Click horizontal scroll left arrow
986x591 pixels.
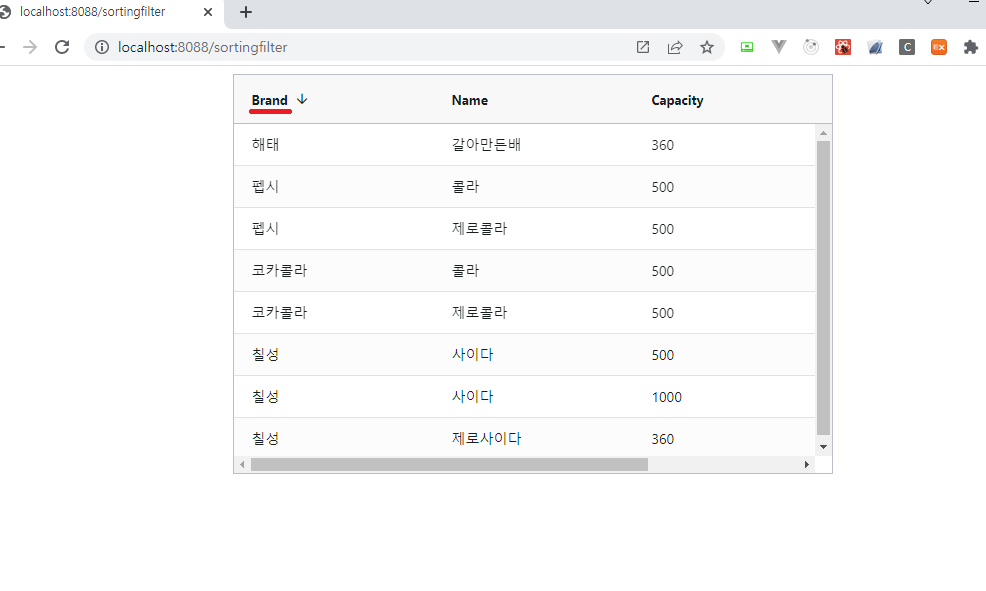click(x=242, y=465)
